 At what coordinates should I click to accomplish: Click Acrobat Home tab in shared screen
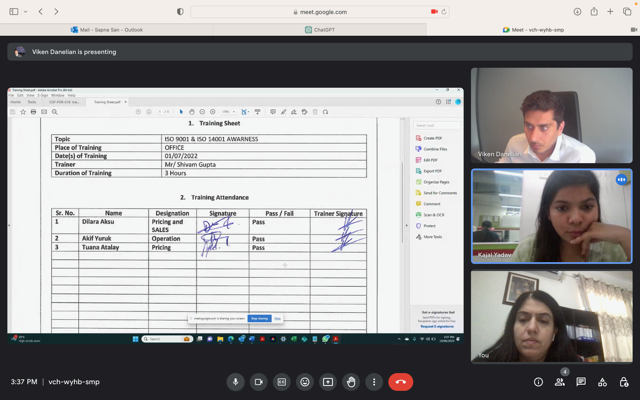[x=16, y=102]
